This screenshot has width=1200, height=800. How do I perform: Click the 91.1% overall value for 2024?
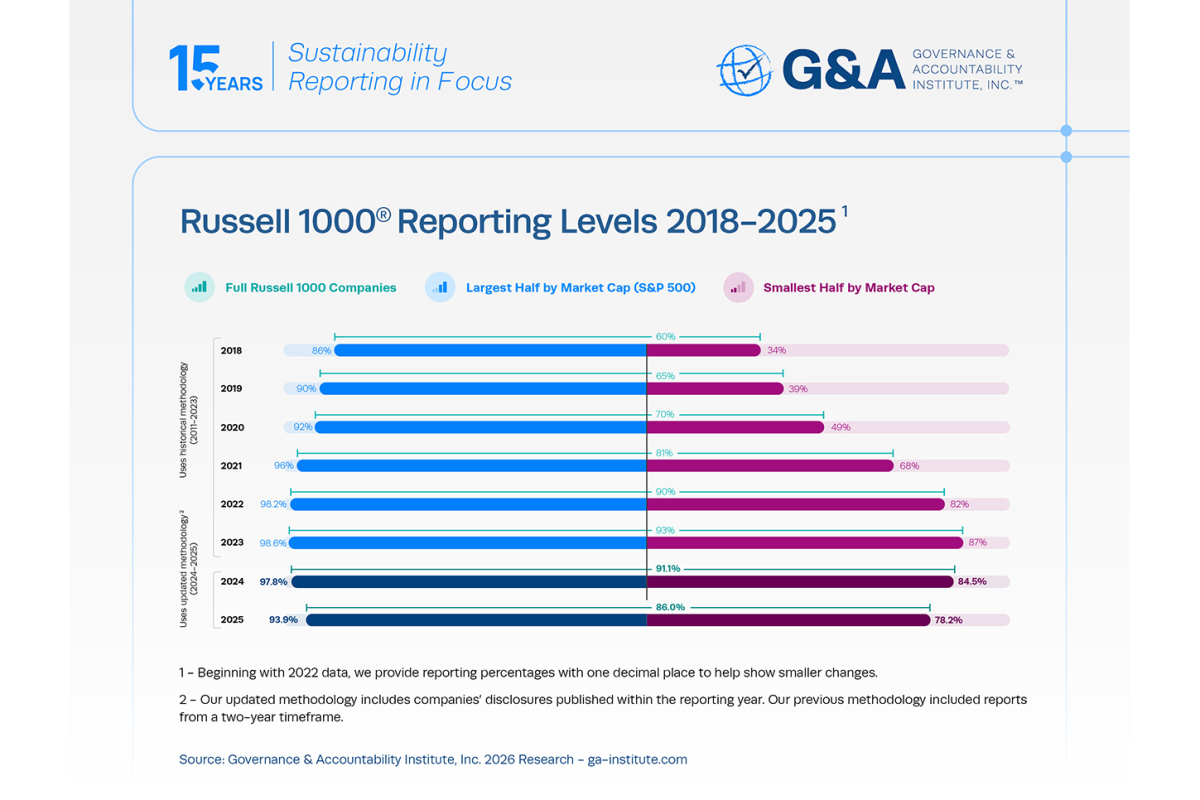pyautogui.click(x=668, y=568)
